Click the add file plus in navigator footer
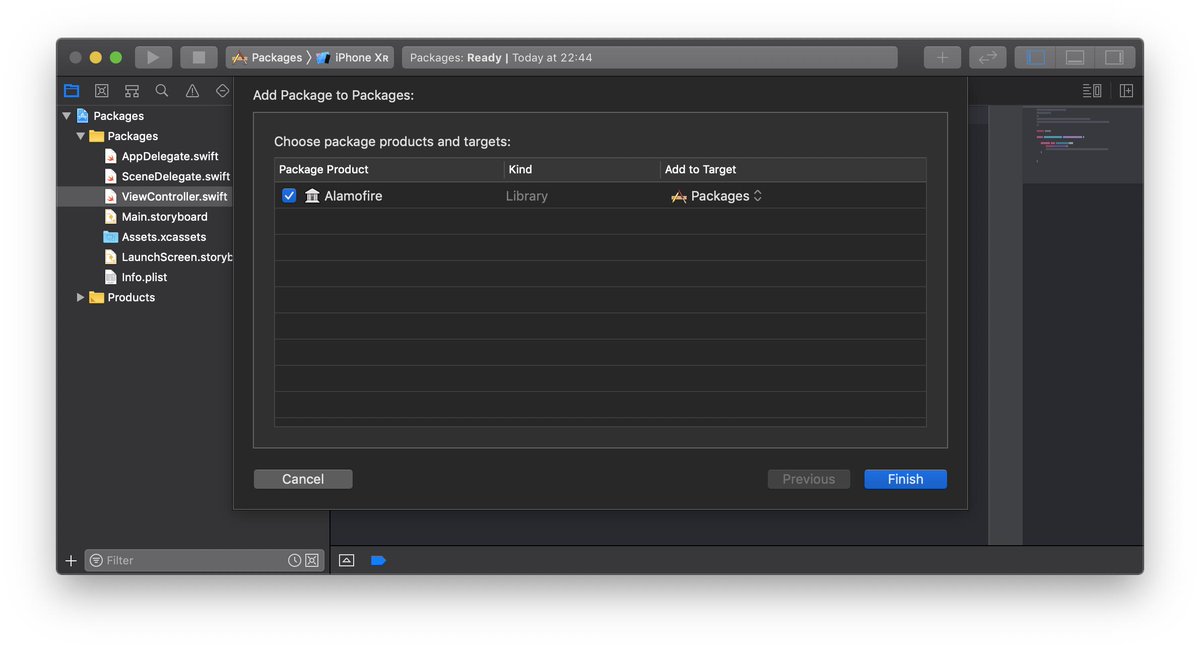The width and height of the screenshot is (1200, 649). [x=71, y=561]
